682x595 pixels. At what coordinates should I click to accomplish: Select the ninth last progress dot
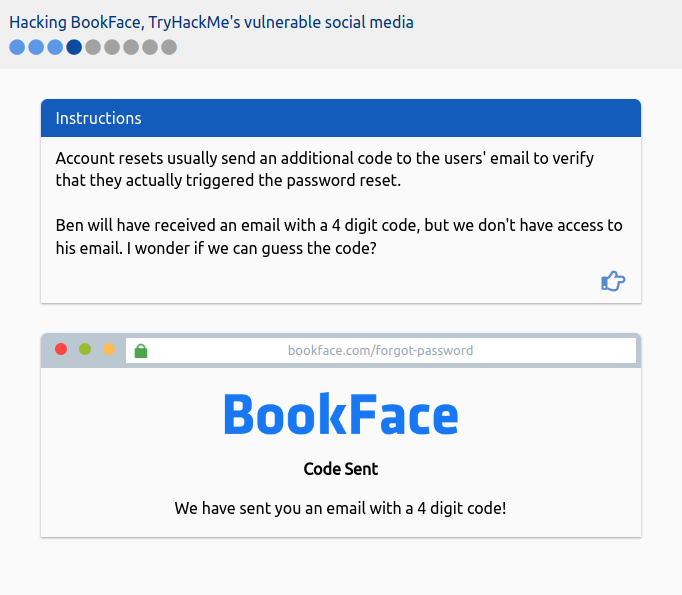[x=169, y=47]
